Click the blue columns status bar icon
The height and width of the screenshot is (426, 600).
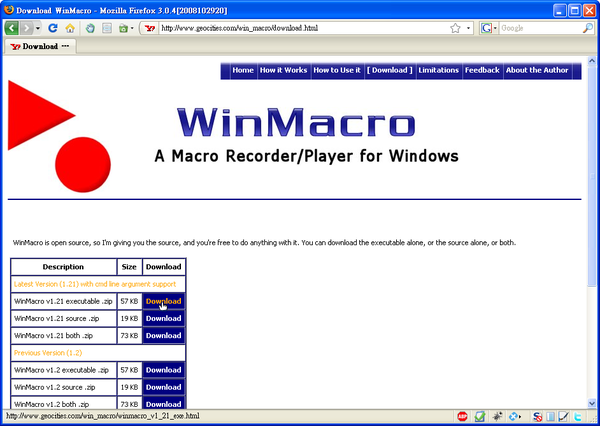click(550, 416)
